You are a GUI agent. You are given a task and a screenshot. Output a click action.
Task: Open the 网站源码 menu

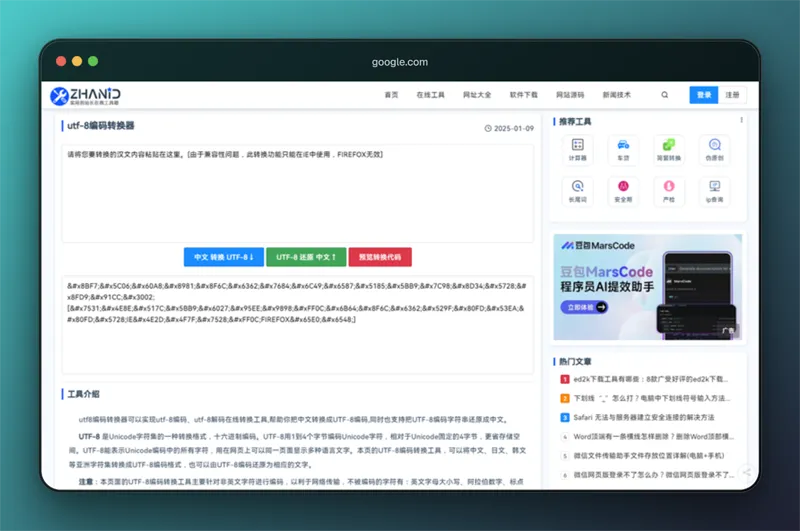570,95
